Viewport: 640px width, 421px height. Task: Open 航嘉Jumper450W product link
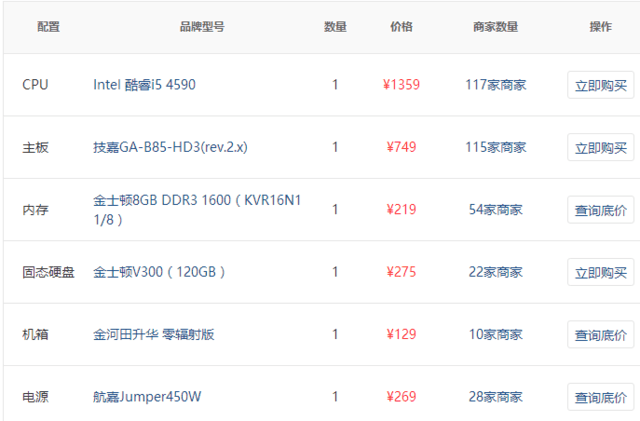[x=147, y=397]
